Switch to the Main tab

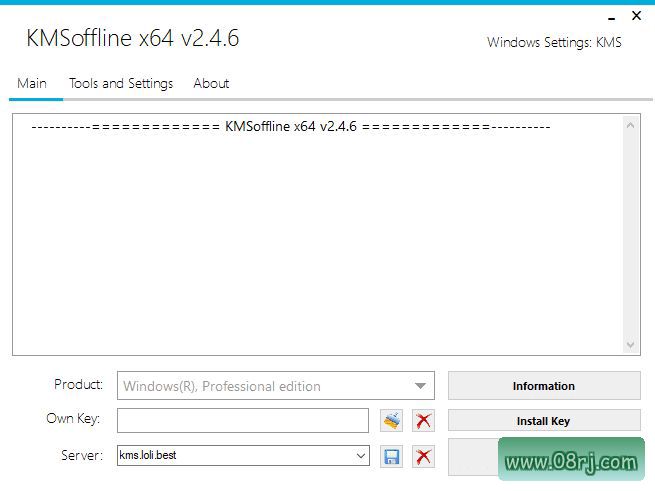click(32, 83)
